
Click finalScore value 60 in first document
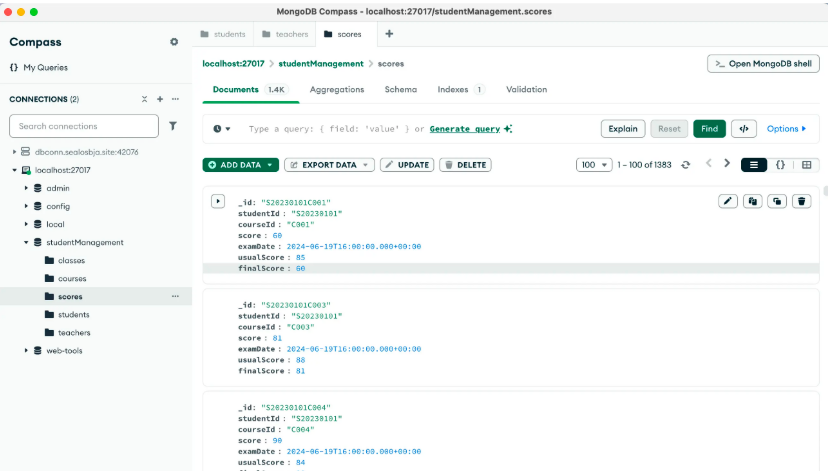300,269
